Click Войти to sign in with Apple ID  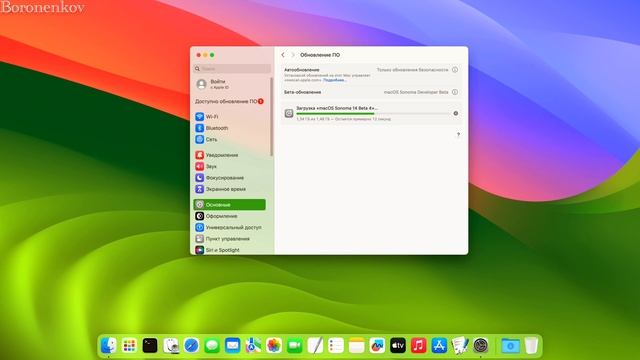tap(218, 82)
